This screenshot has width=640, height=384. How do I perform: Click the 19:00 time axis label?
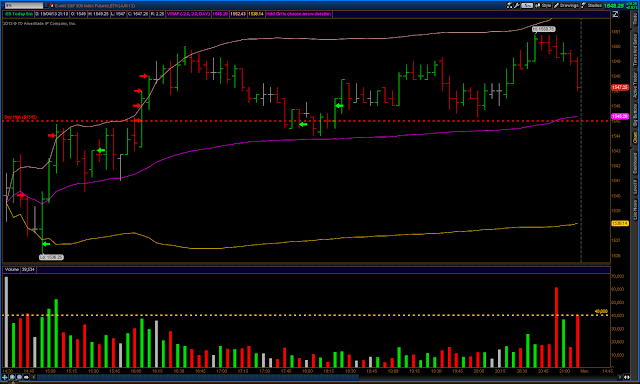click(x=393, y=371)
